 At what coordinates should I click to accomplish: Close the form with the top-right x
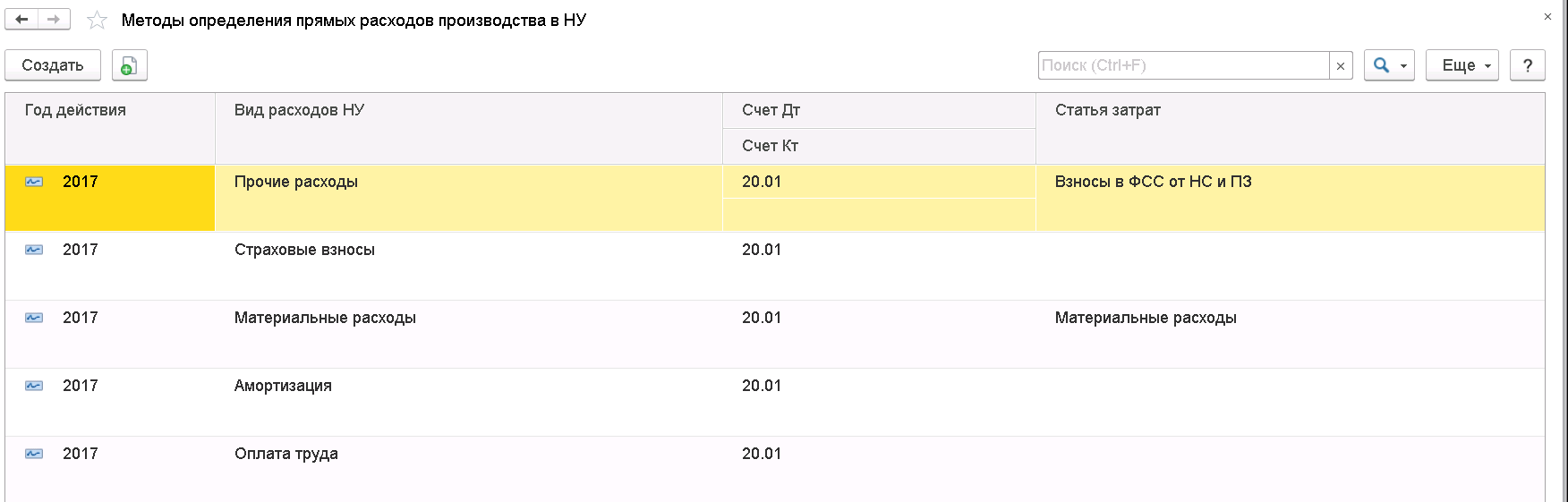[1547, 16]
